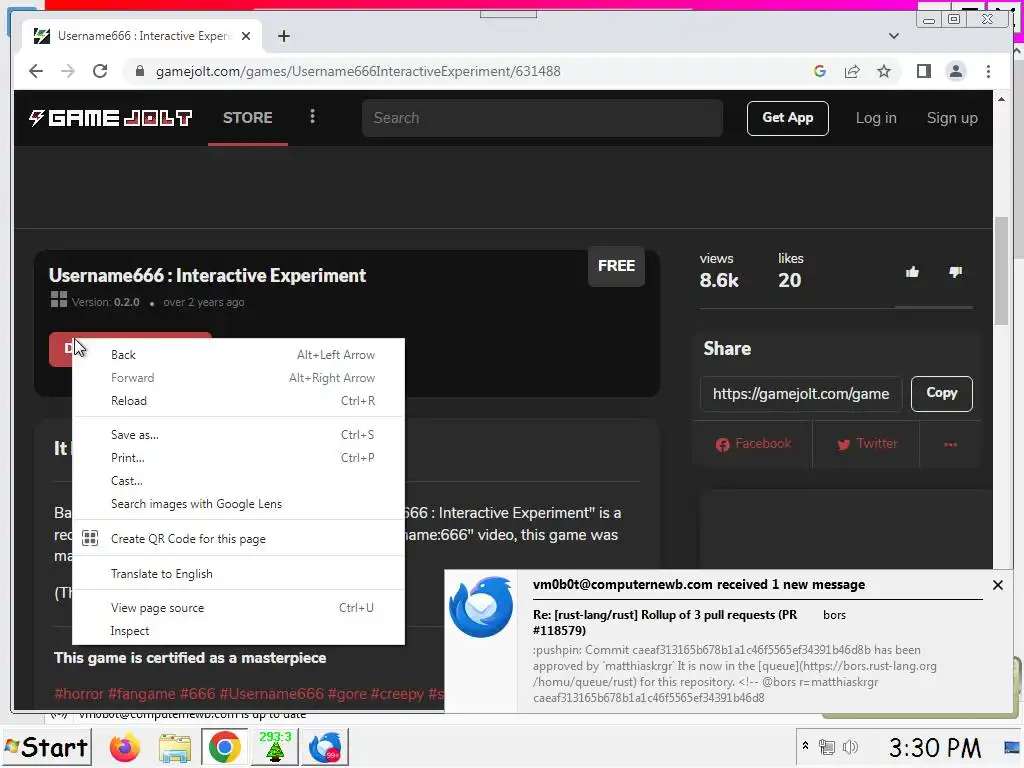
Task: Click the FREE price badge
Action: click(616, 266)
